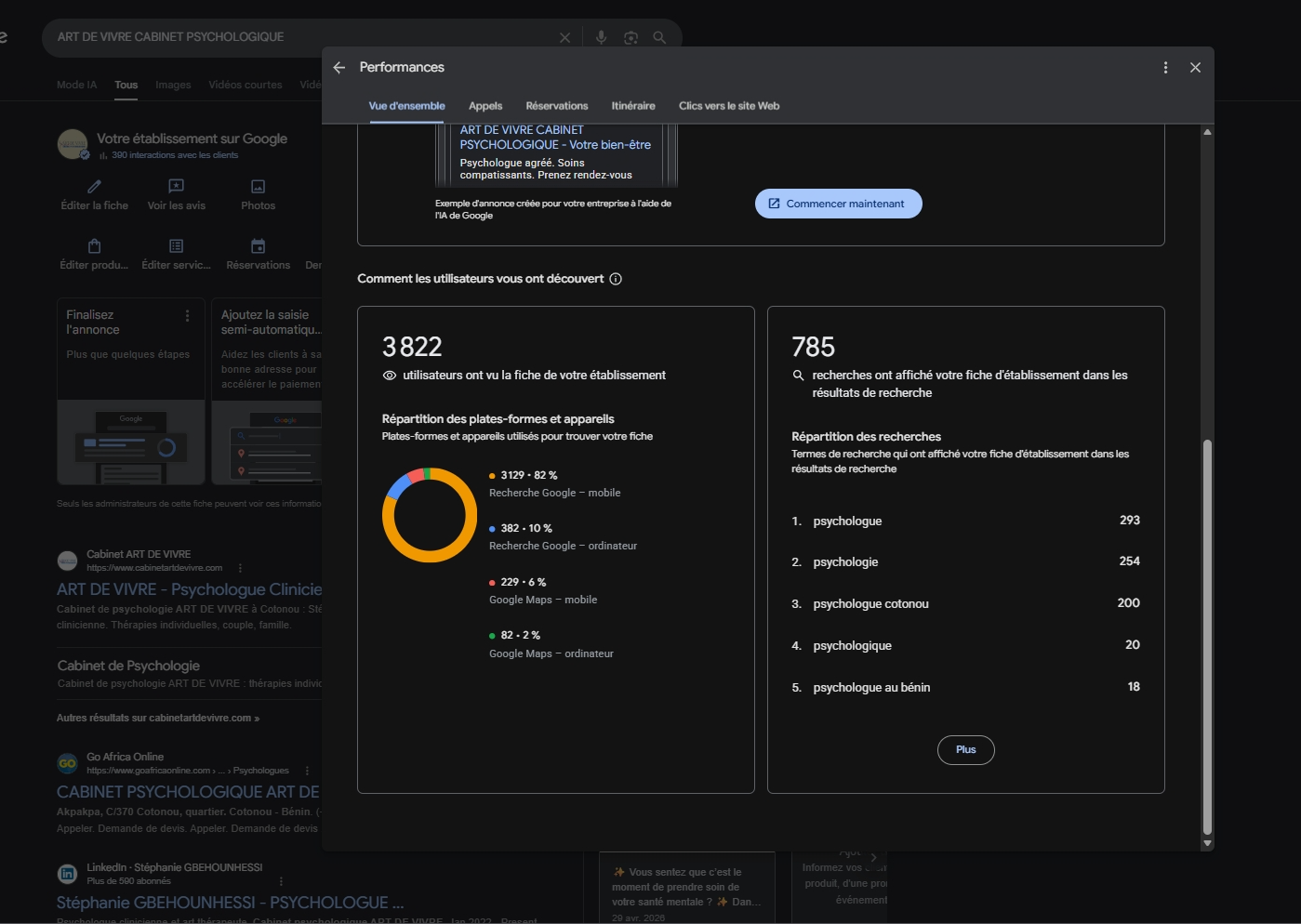Open options for LinkedIn result

point(281,881)
